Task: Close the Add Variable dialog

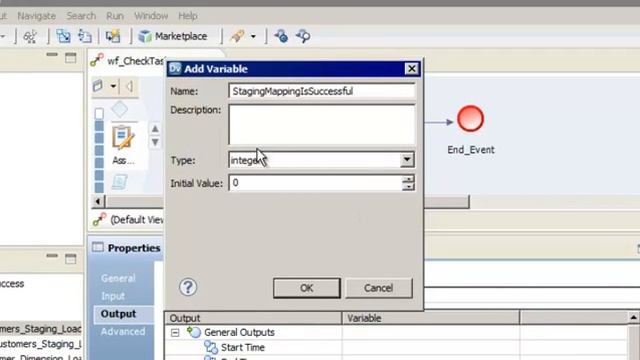Action: (x=411, y=69)
